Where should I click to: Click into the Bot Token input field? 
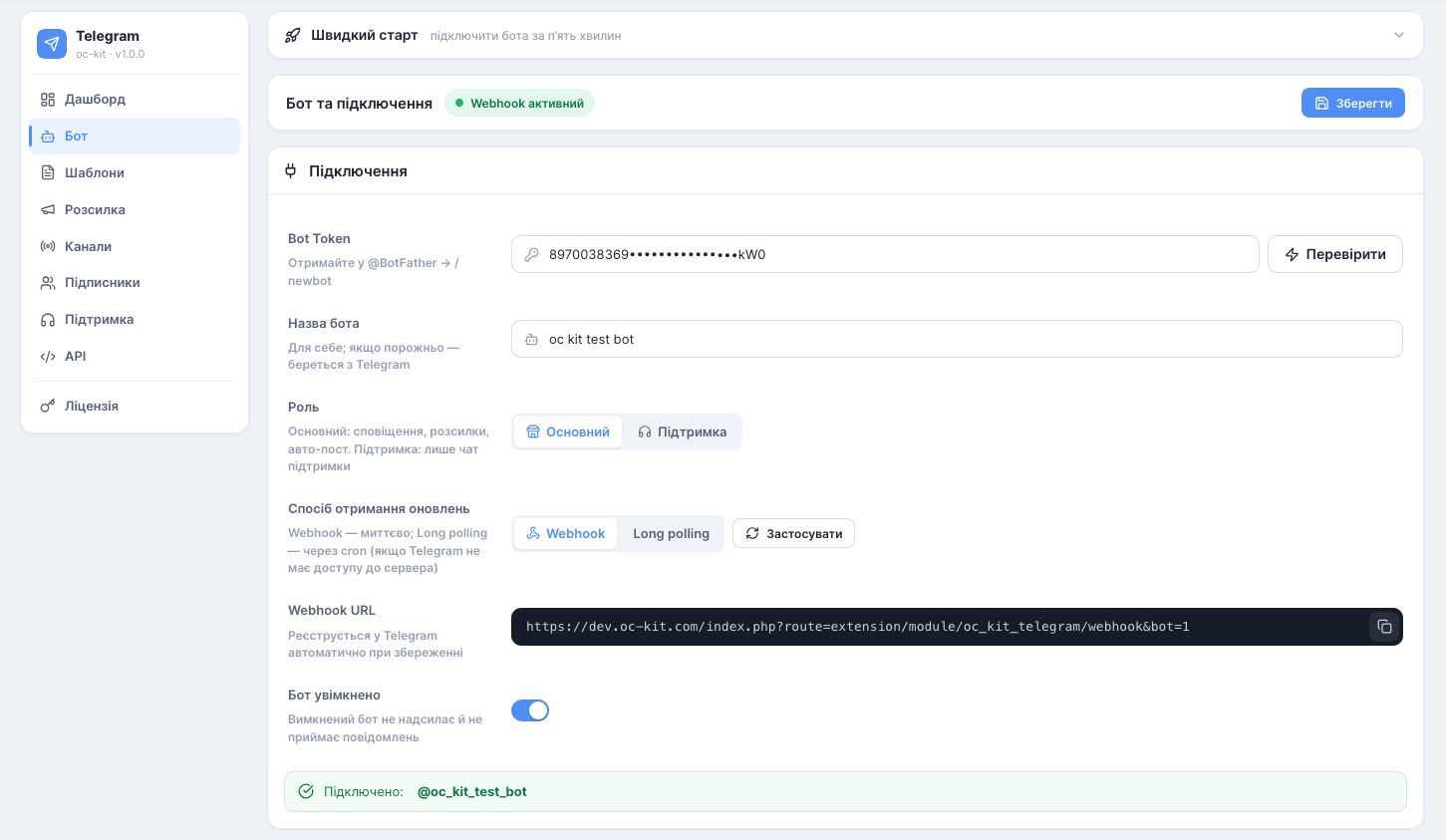(x=885, y=254)
